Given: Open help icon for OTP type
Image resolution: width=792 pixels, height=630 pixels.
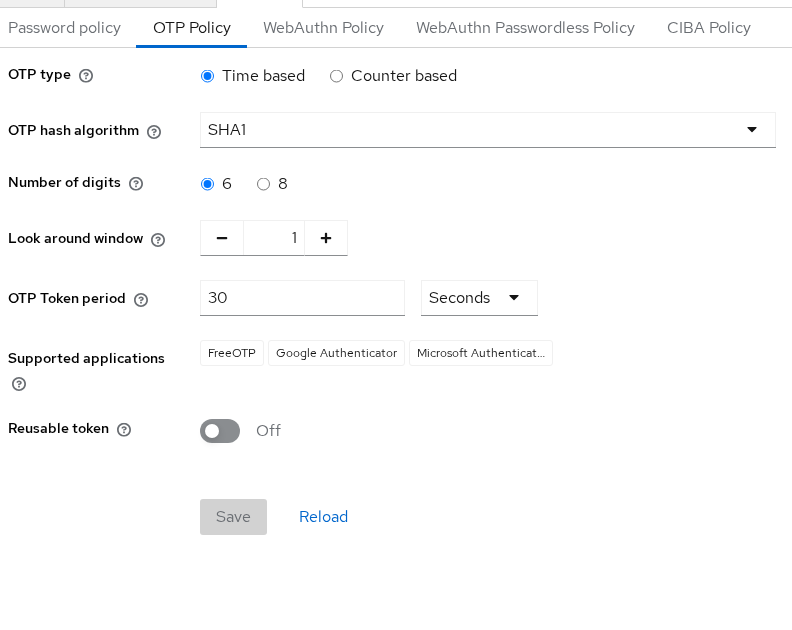Looking at the screenshot, I should pyautogui.click(x=86, y=76).
